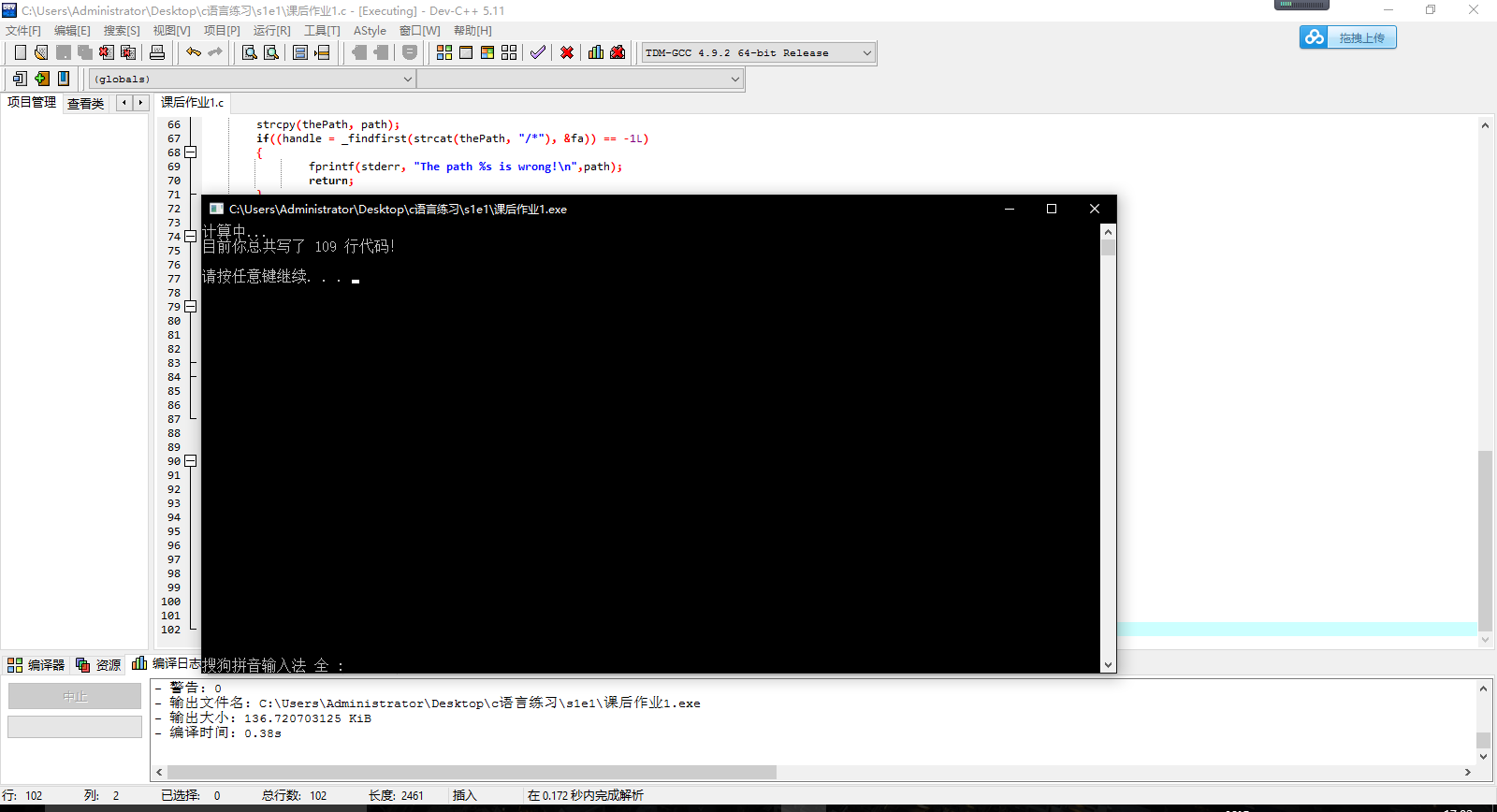Click the editor vertical scrollbar thumb
This screenshot has width=1497, height=812.
[x=1485, y=541]
